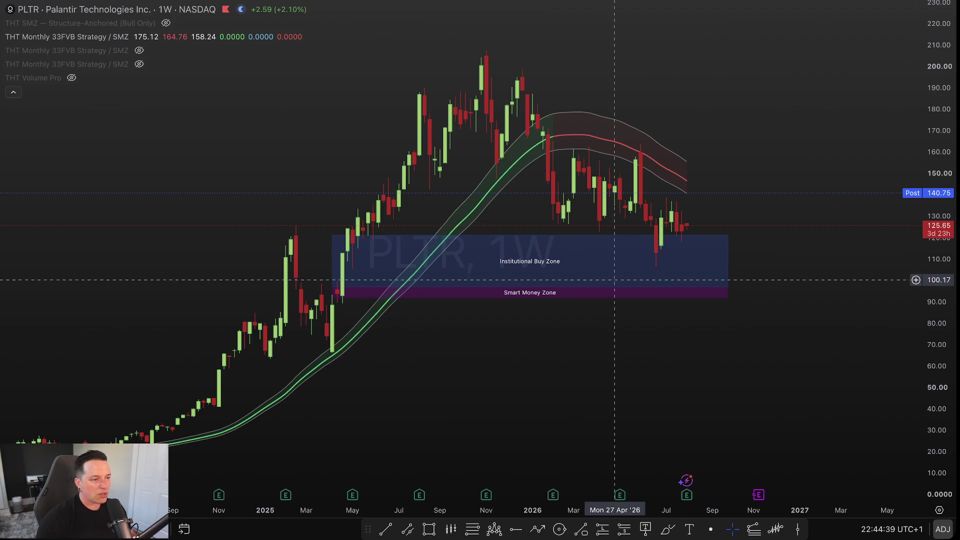The height and width of the screenshot is (540, 960).
Task: Select the Vertical Line tool
Action: [797, 529]
